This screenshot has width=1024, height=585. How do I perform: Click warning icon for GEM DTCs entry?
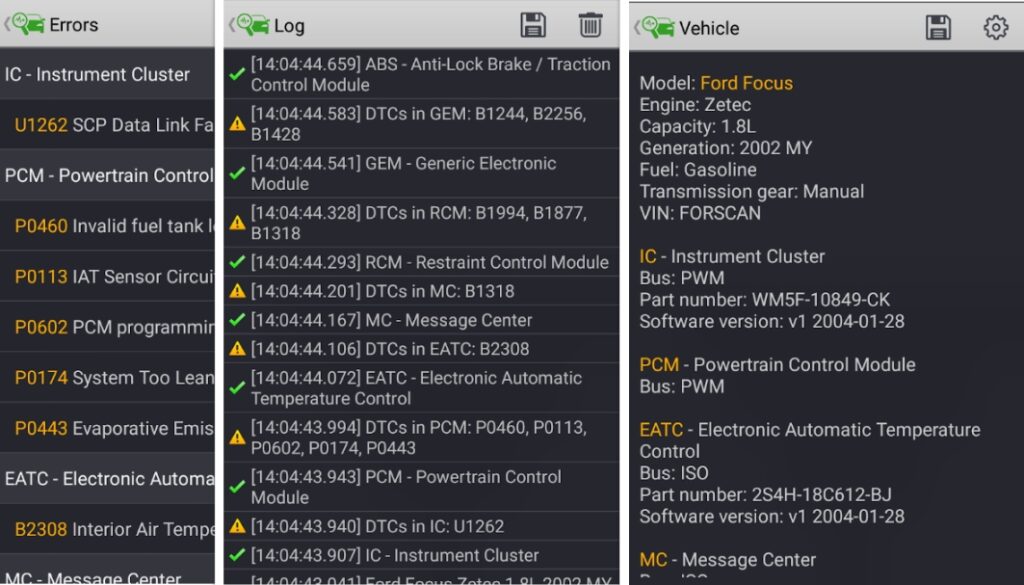237,124
